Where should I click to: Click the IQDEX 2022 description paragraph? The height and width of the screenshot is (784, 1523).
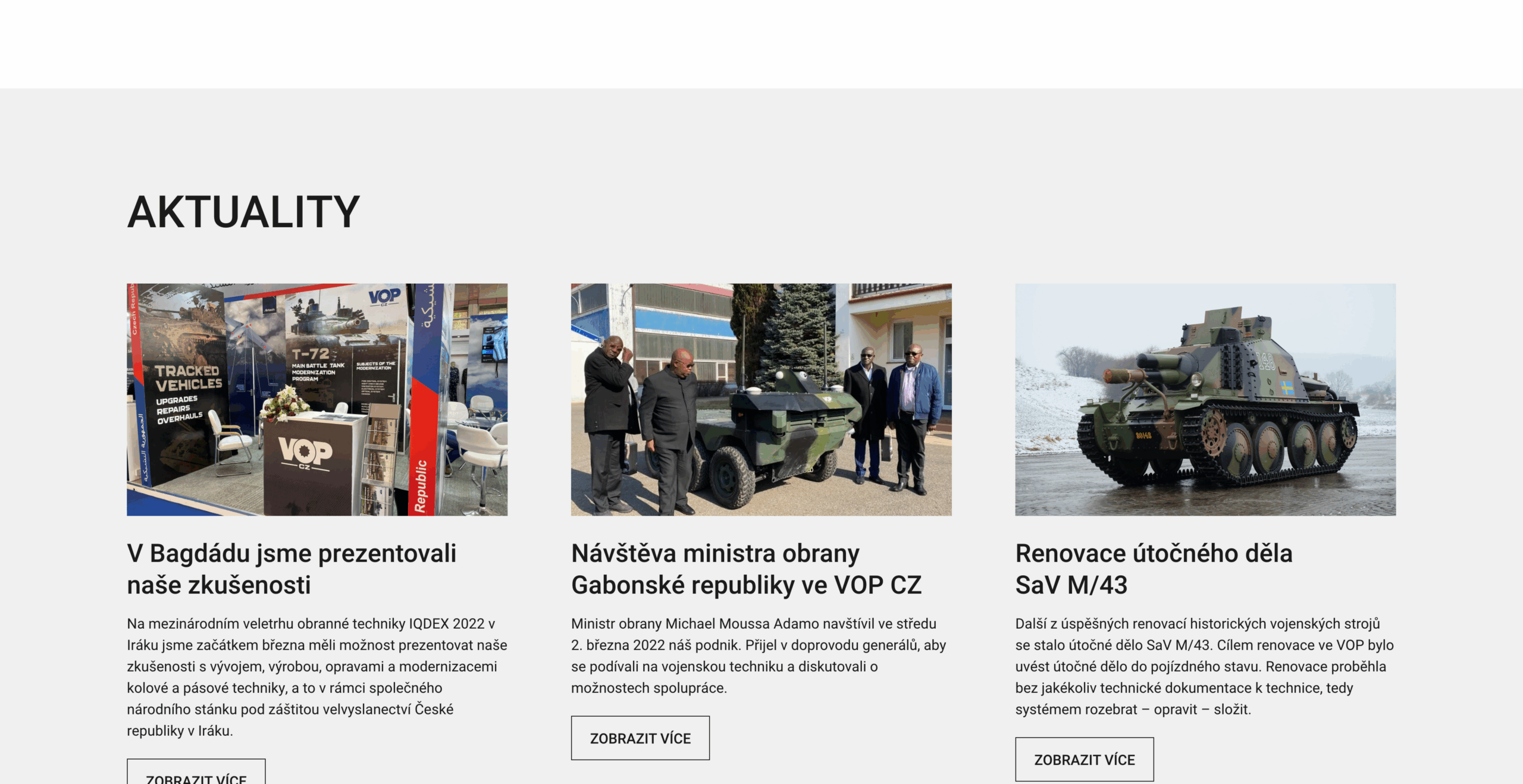point(317,677)
